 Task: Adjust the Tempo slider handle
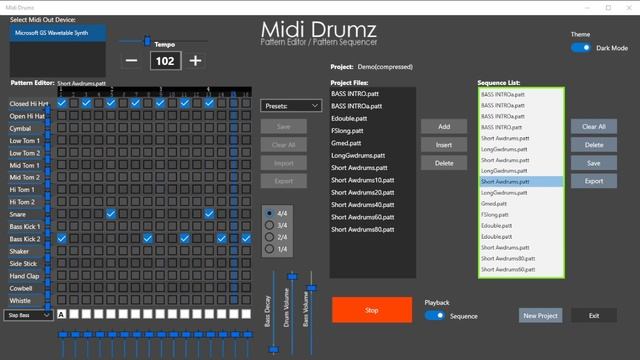147,40
